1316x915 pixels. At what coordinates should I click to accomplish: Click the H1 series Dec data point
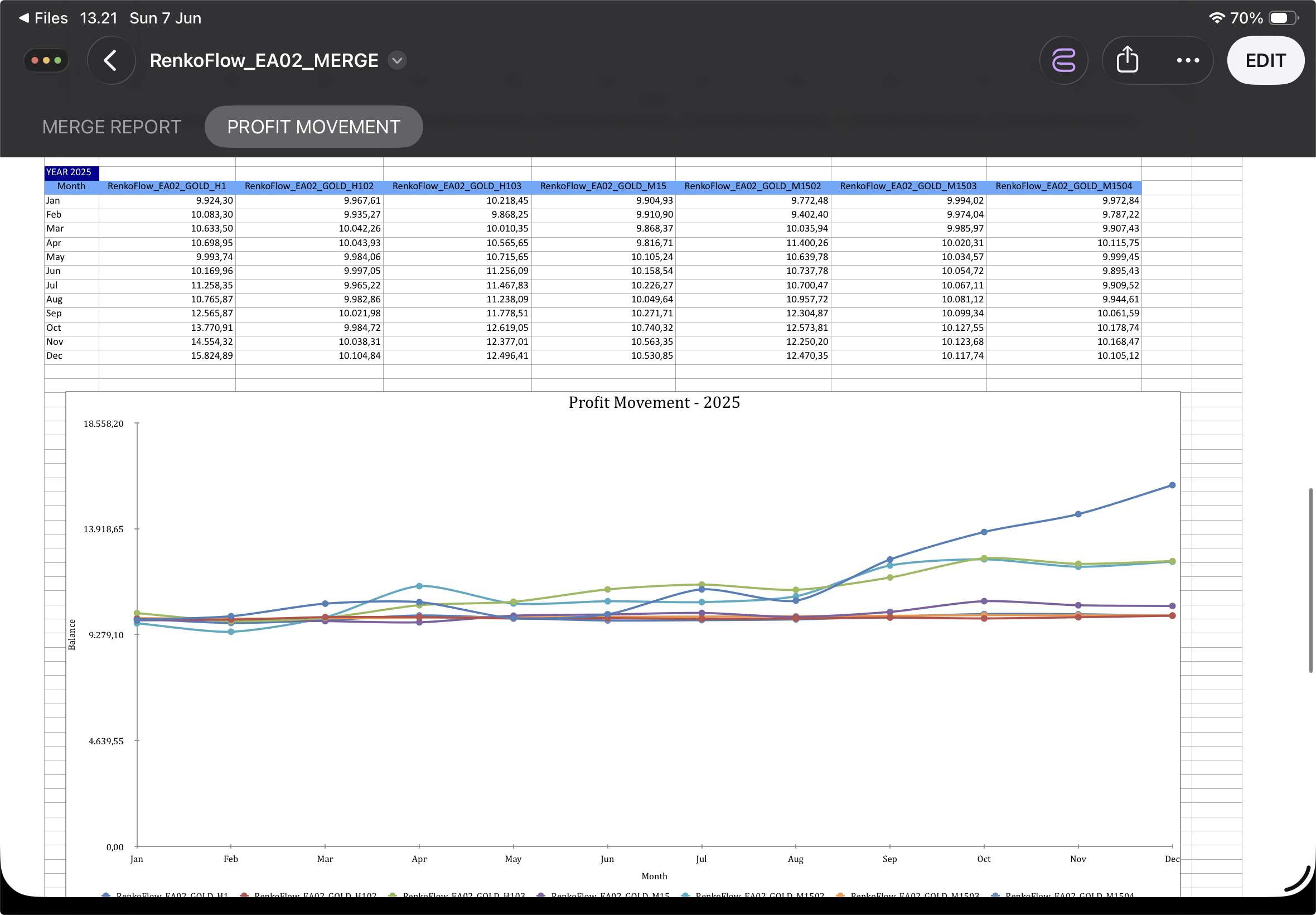pyautogui.click(x=1172, y=485)
